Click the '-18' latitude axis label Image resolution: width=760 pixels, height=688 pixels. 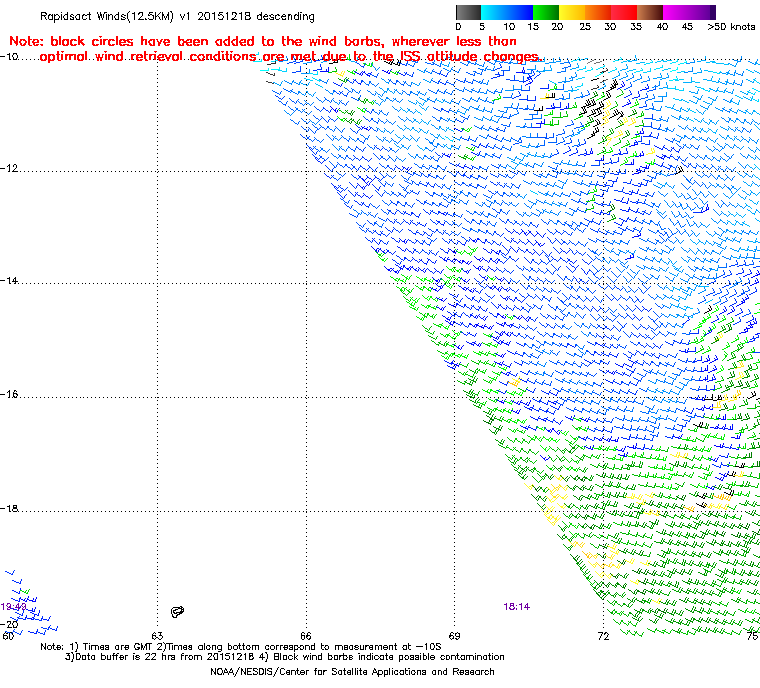(x=9, y=509)
